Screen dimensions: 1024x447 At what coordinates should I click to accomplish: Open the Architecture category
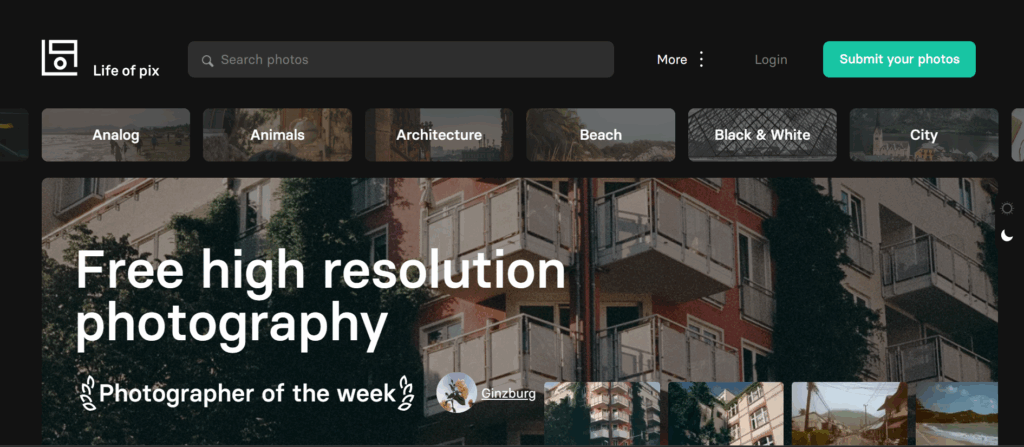coord(439,135)
